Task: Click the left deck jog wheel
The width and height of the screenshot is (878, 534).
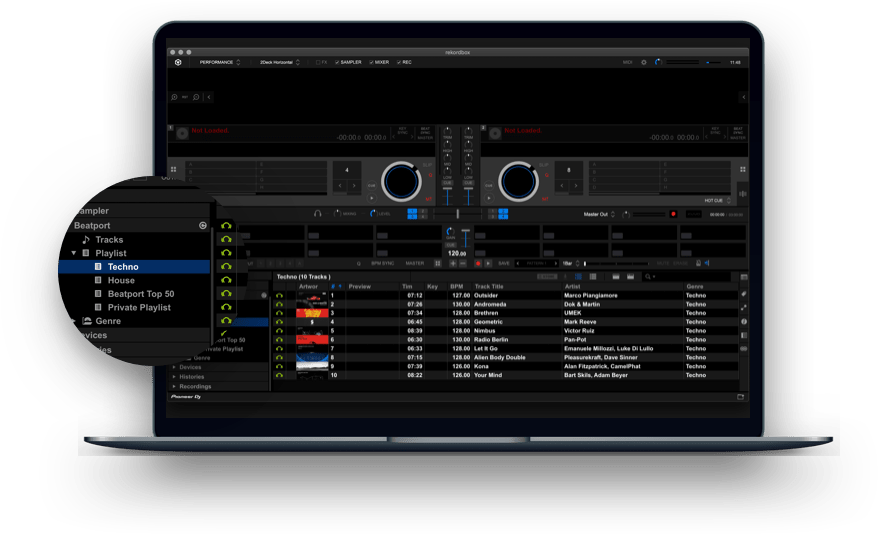Action: point(402,181)
